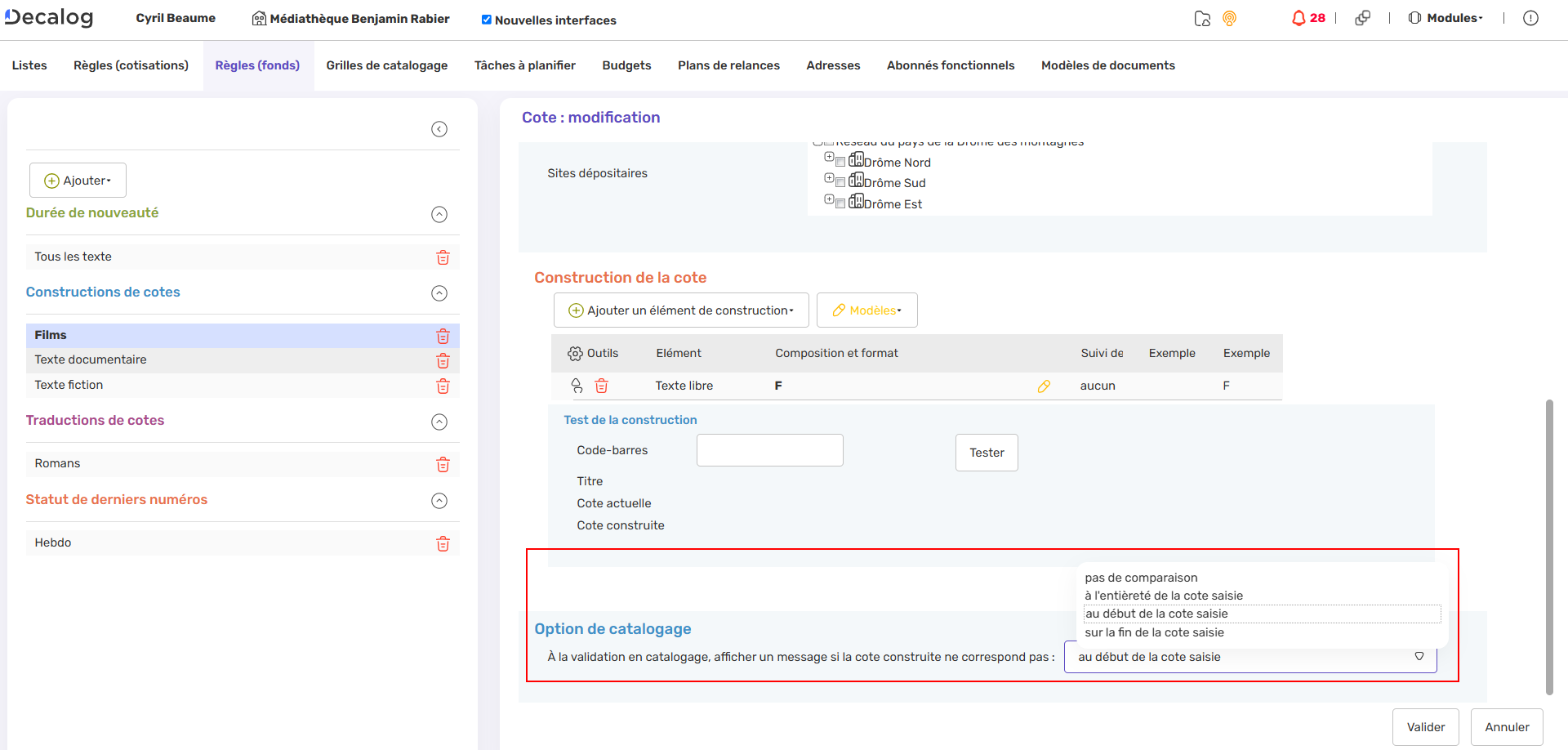Switch to the Grilles de catalogage tab
Viewport: 1568px width, 750px height.
click(x=386, y=65)
